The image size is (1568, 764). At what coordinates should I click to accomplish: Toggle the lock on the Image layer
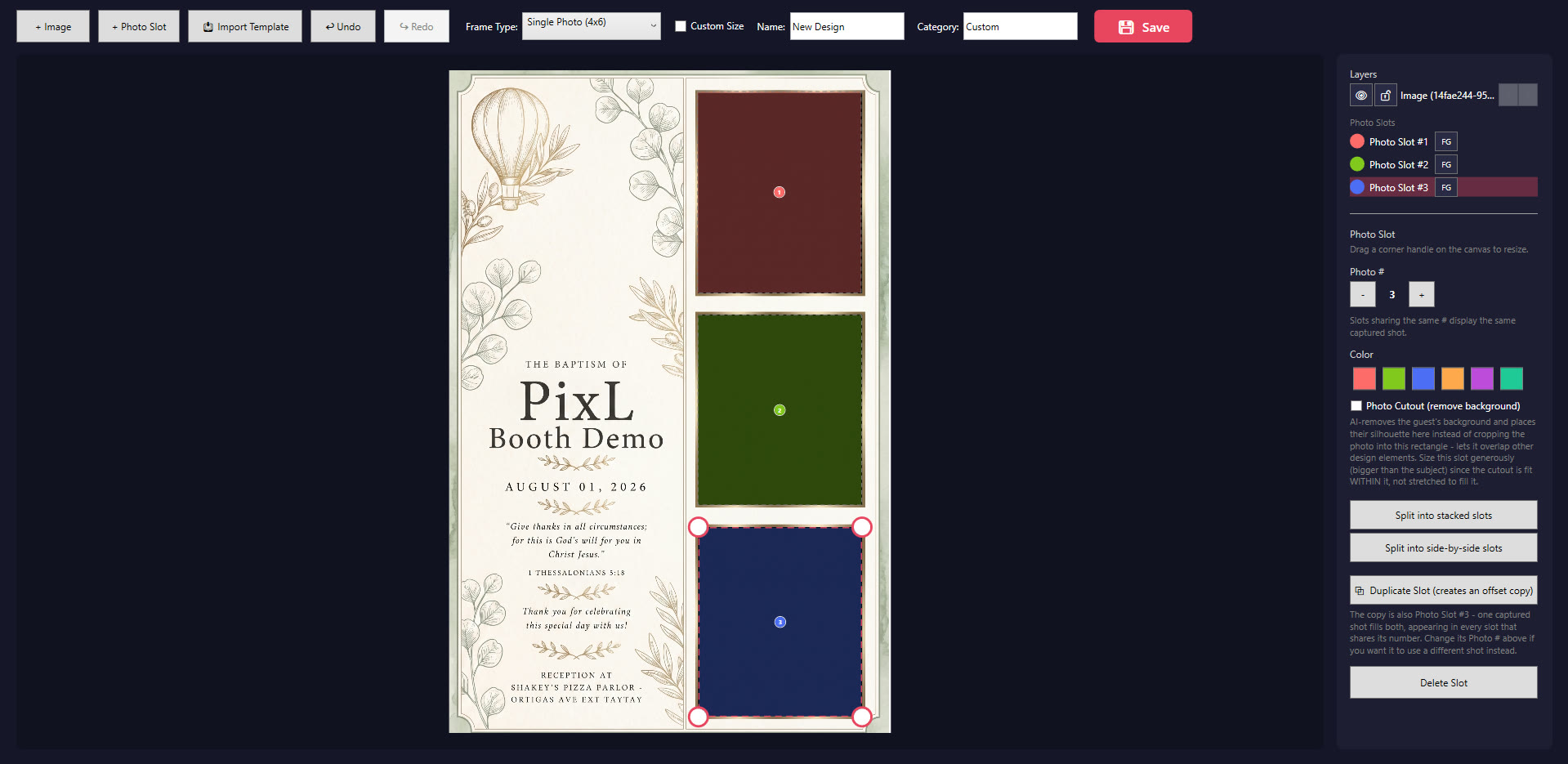coord(1385,96)
